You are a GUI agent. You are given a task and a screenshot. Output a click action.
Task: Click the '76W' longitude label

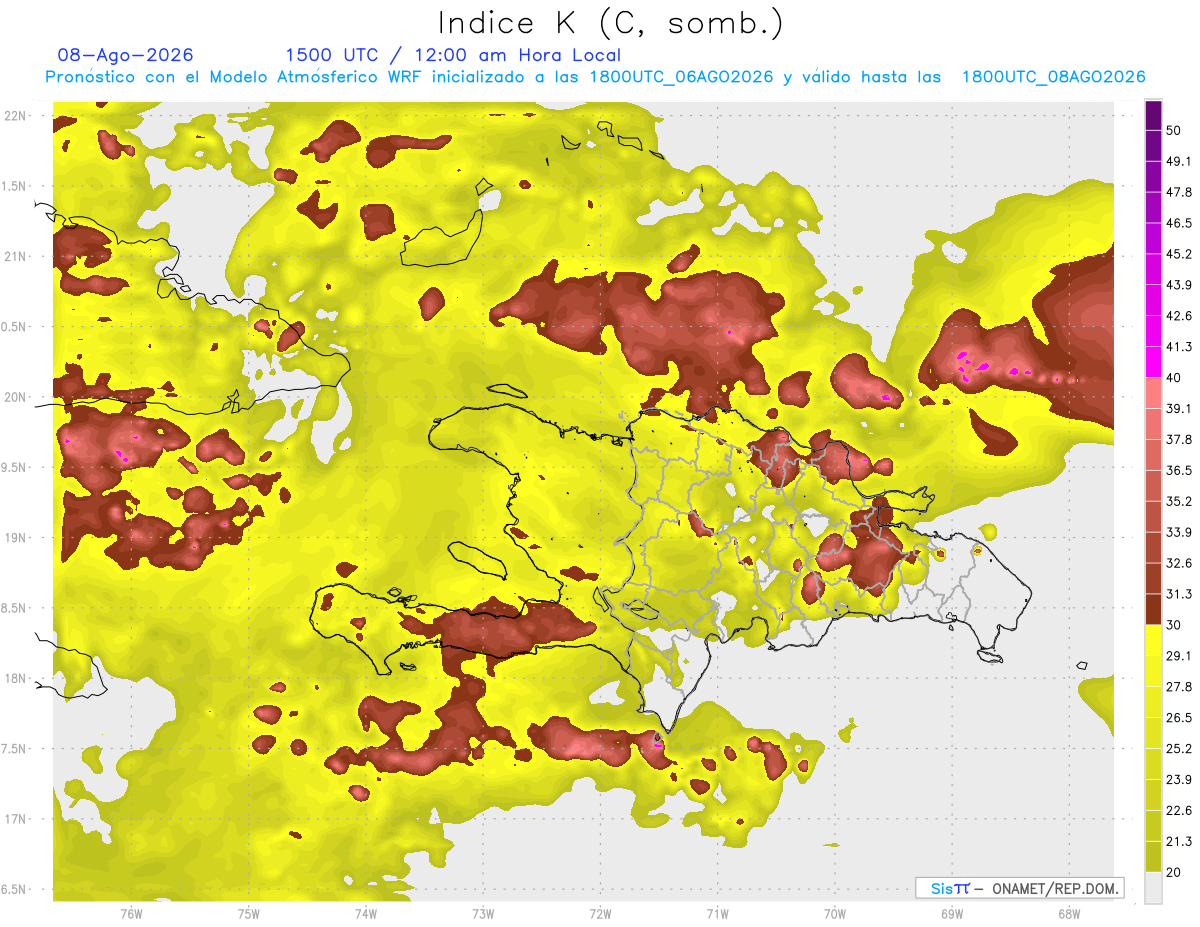tap(131, 914)
